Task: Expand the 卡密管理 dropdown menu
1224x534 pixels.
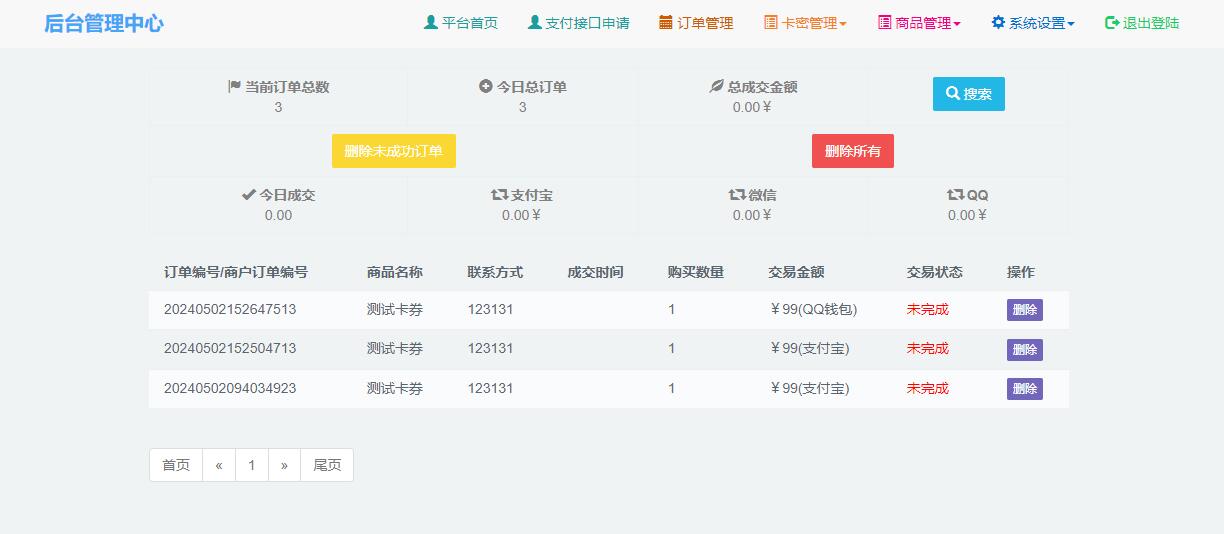Action: [x=805, y=23]
